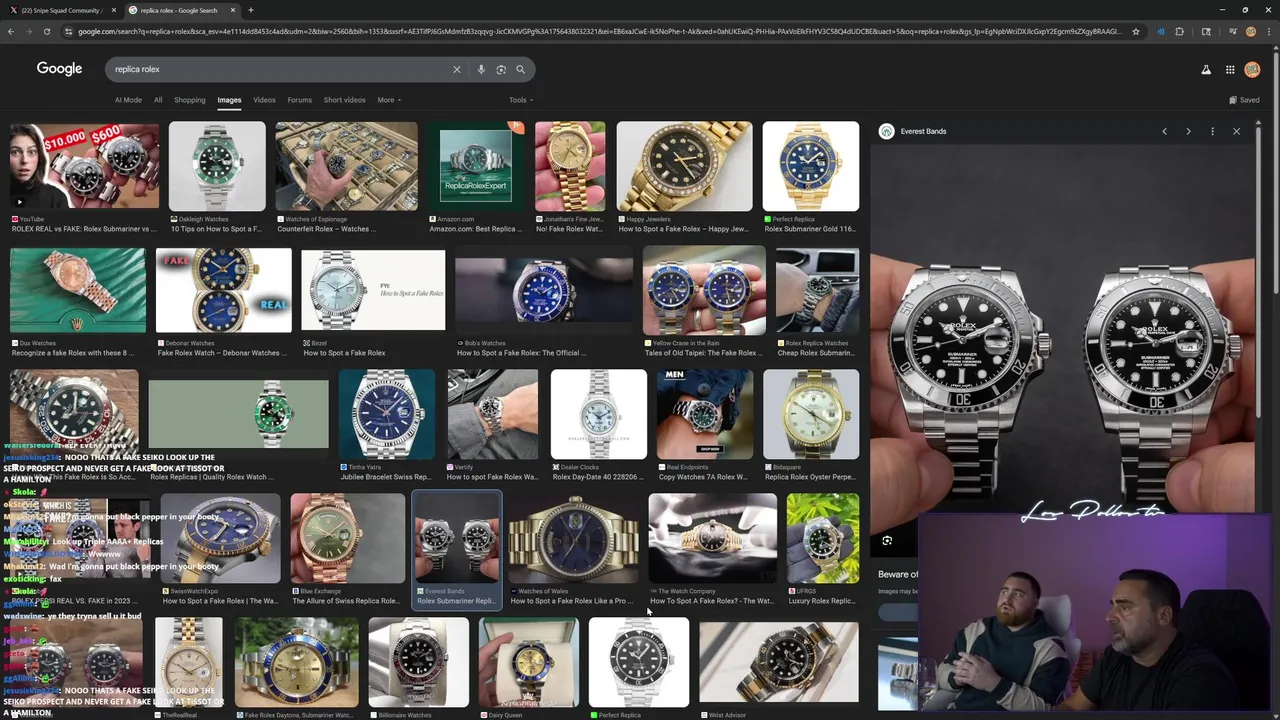Expand the More search filters dropdown
Screen dimensions: 1280x720
389,100
